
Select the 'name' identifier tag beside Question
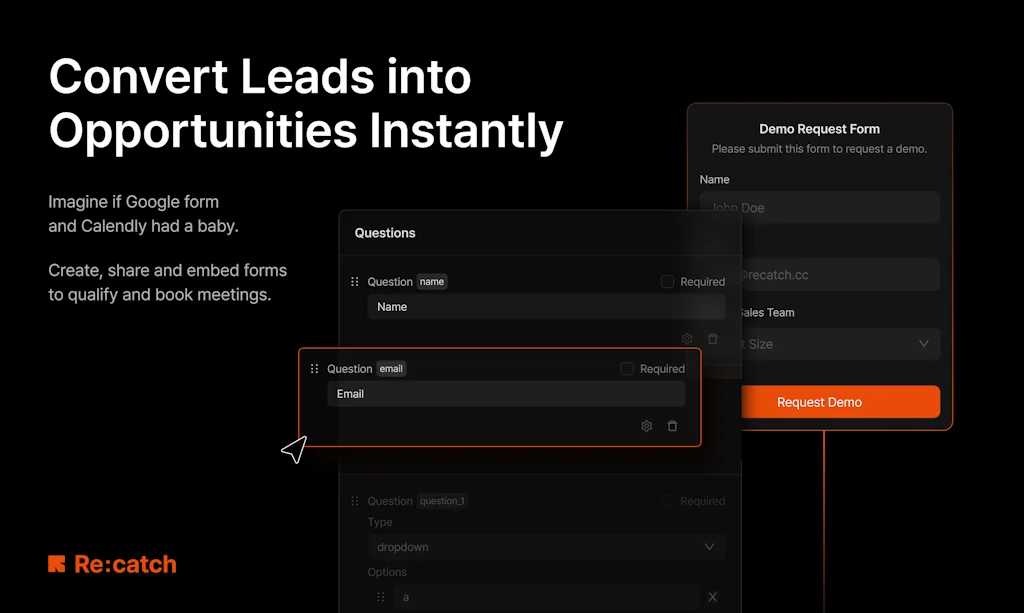pos(432,282)
